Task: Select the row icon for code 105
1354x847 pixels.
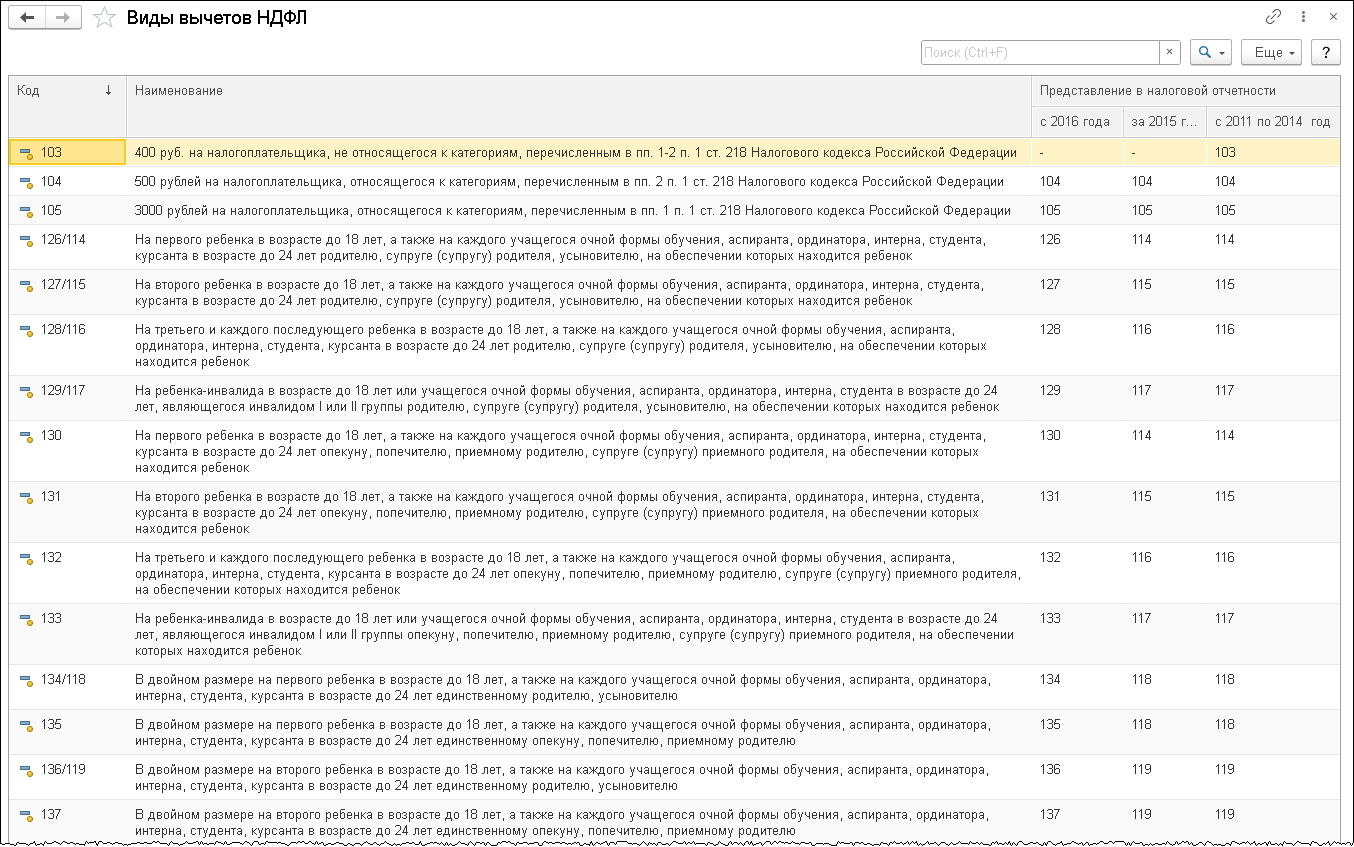Action: coord(27,211)
